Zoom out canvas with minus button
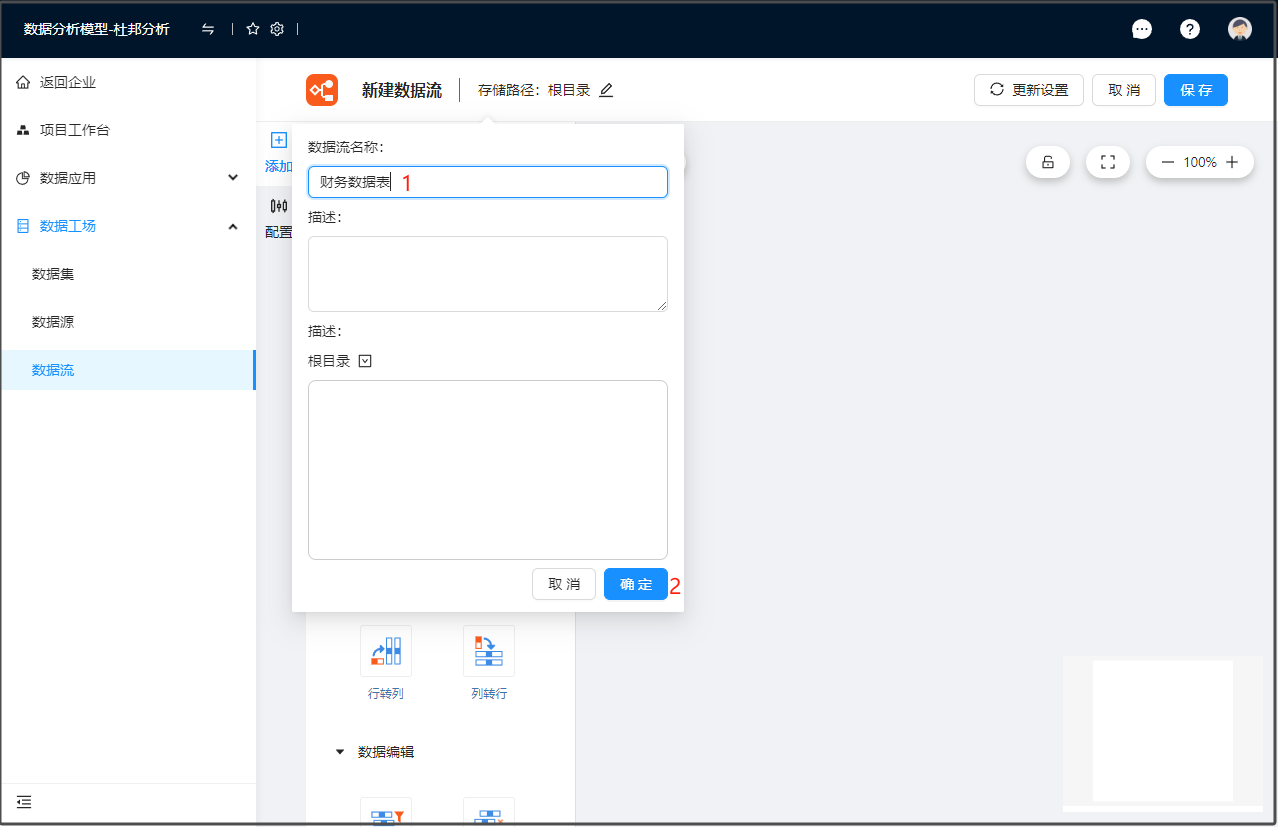1278x827 pixels. pyautogui.click(x=1167, y=162)
